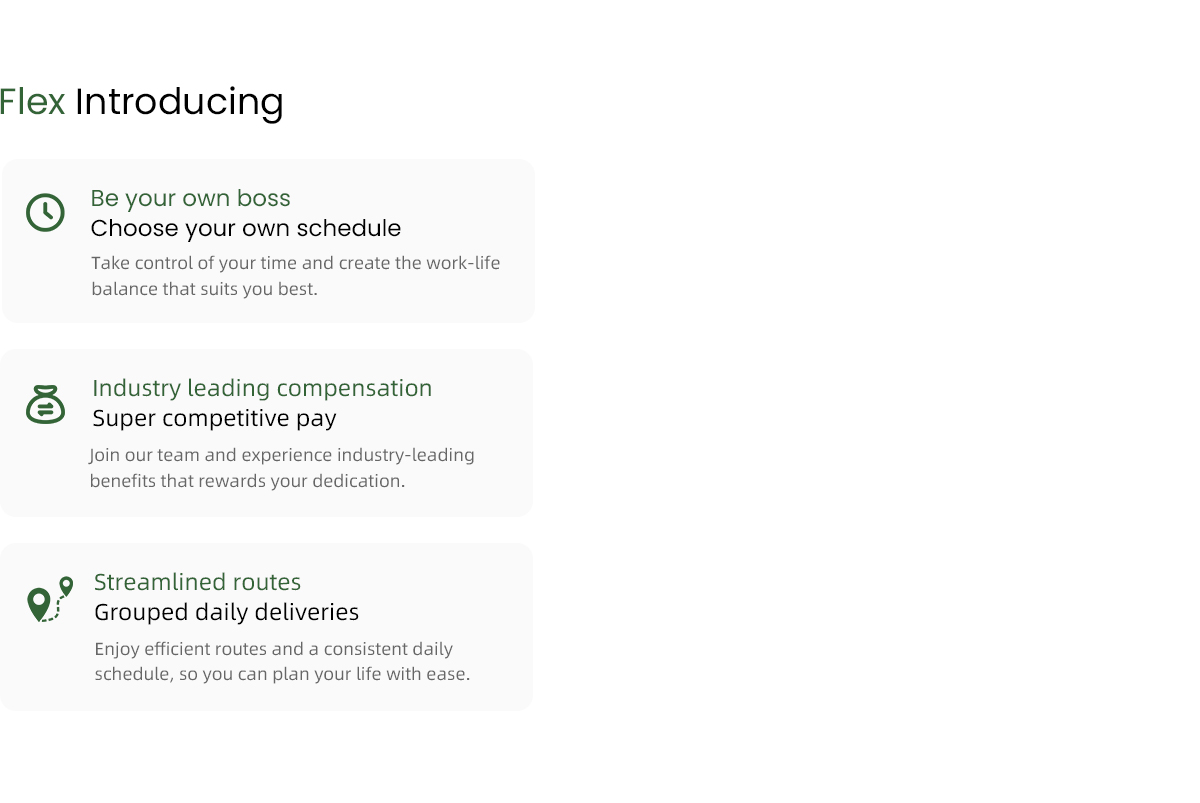
Task: Click Super competitive pay subtitle
Action: 214,418
